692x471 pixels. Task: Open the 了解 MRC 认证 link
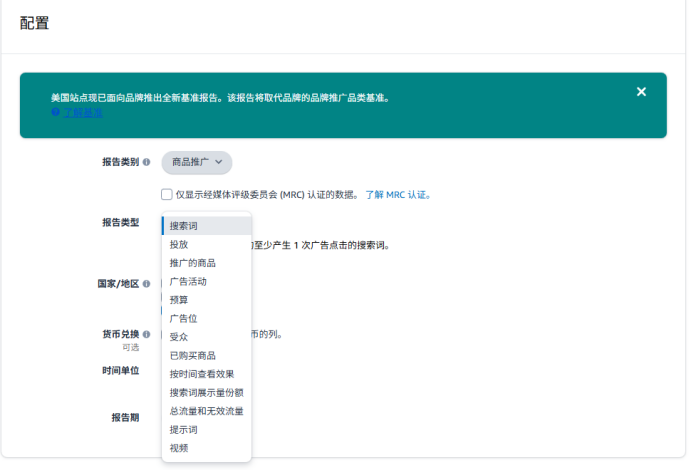click(397, 195)
